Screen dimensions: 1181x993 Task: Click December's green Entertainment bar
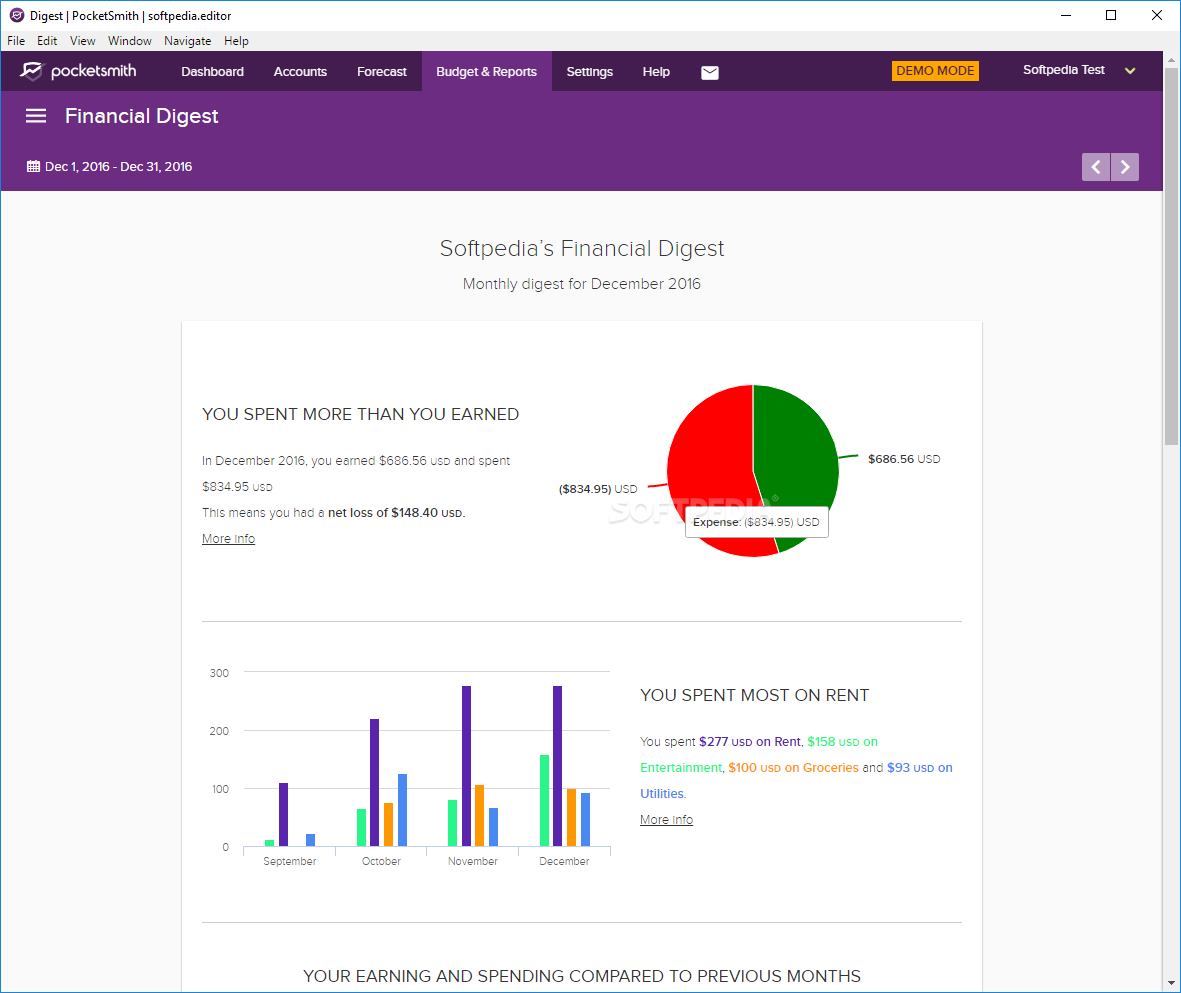545,800
